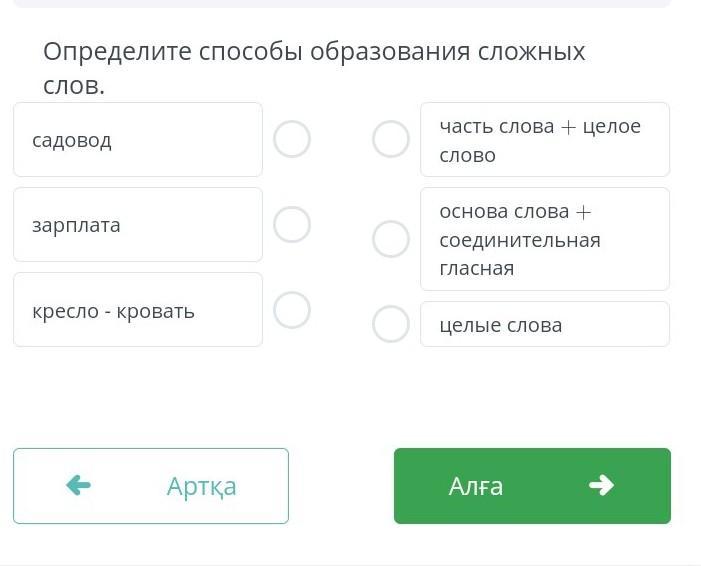Click the left arrow icon beside Артқа
Screen dimensions: 701x566
(x=78, y=486)
